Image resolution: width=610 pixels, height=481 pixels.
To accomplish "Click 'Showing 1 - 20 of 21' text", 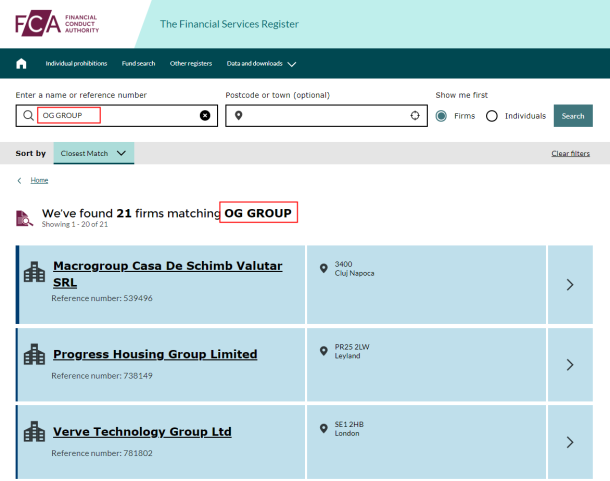I will click(x=75, y=224).
